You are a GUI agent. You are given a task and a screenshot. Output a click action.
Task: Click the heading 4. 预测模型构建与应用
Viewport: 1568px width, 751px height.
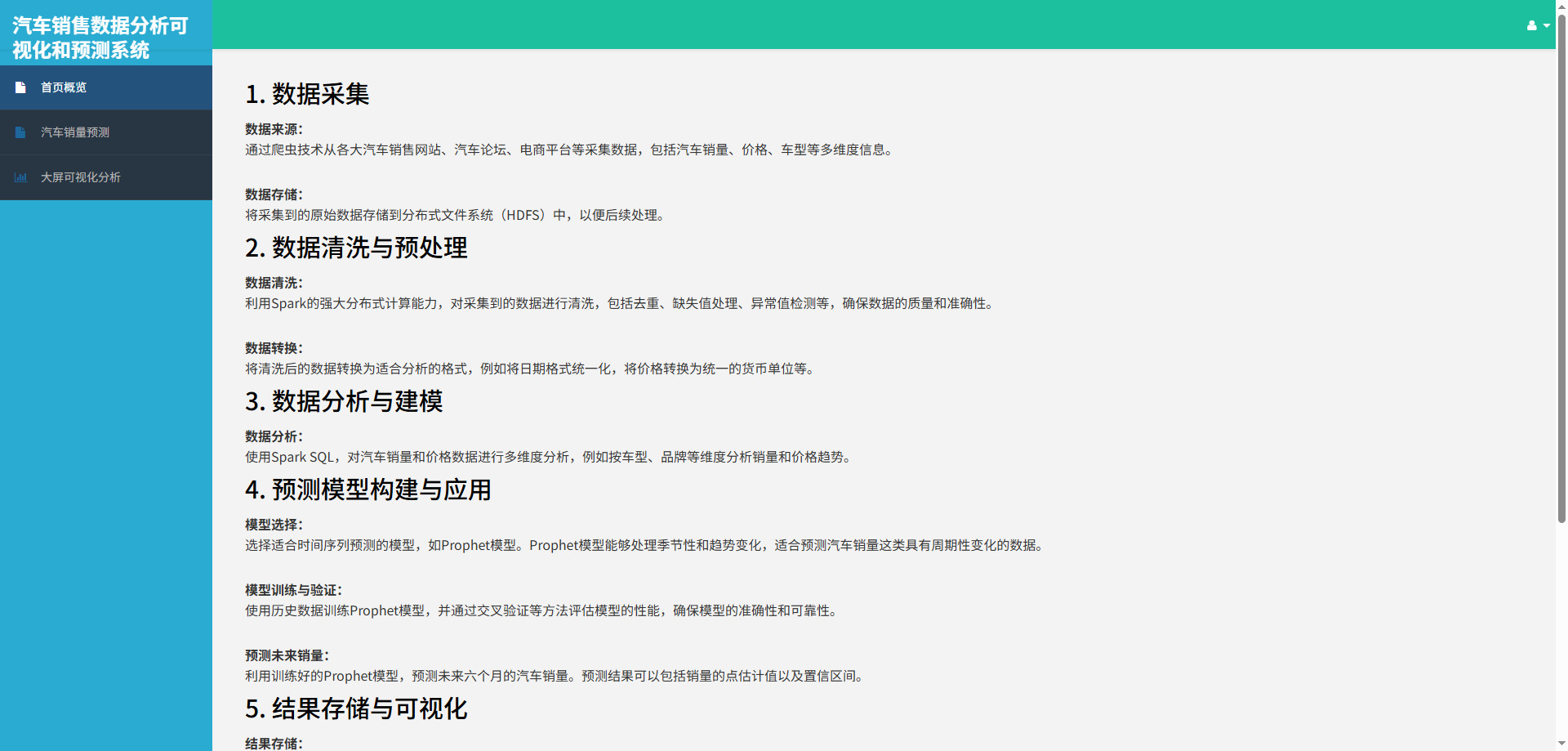pos(368,489)
